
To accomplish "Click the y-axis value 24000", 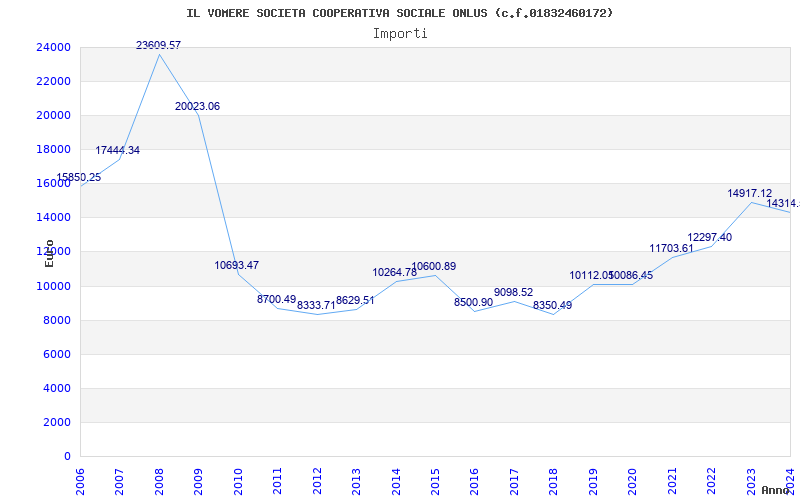I will coord(54,47).
